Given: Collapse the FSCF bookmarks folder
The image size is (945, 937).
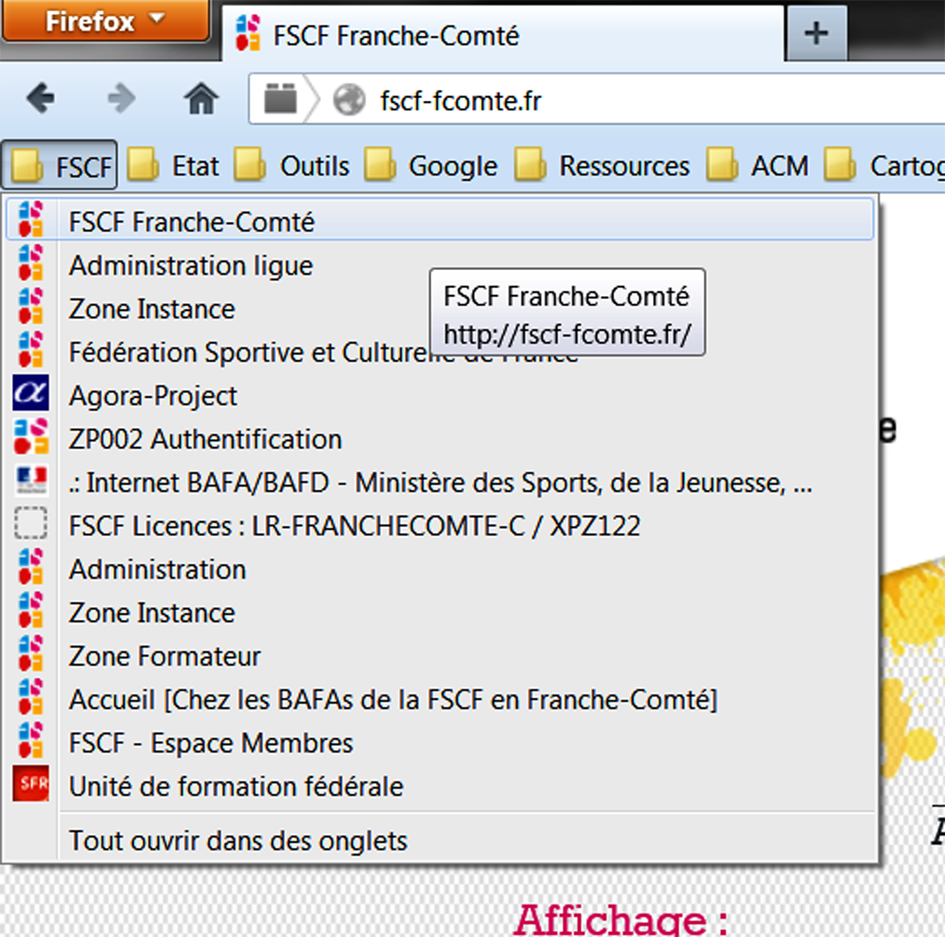Looking at the screenshot, I should click(60, 165).
